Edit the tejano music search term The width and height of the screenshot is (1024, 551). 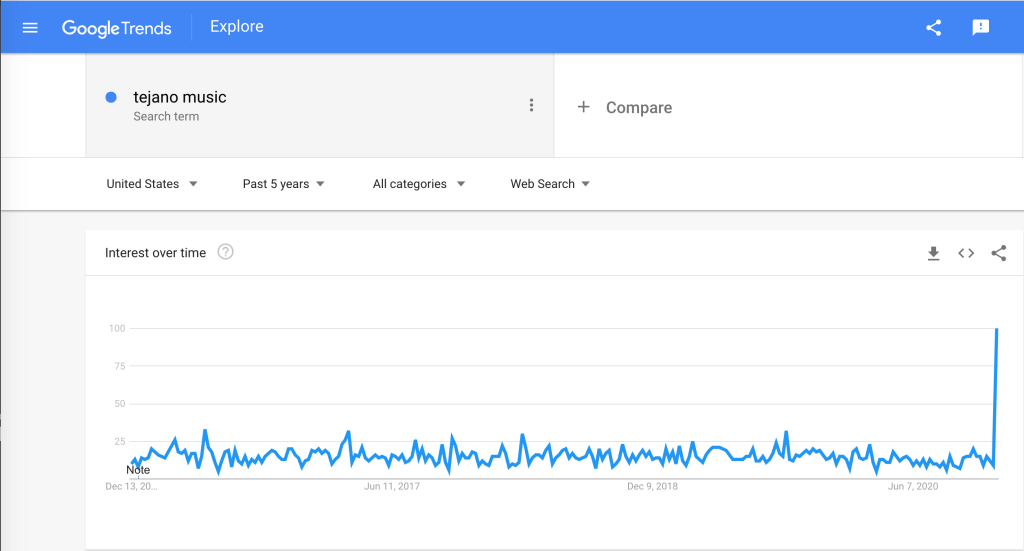click(x=180, y=98)
